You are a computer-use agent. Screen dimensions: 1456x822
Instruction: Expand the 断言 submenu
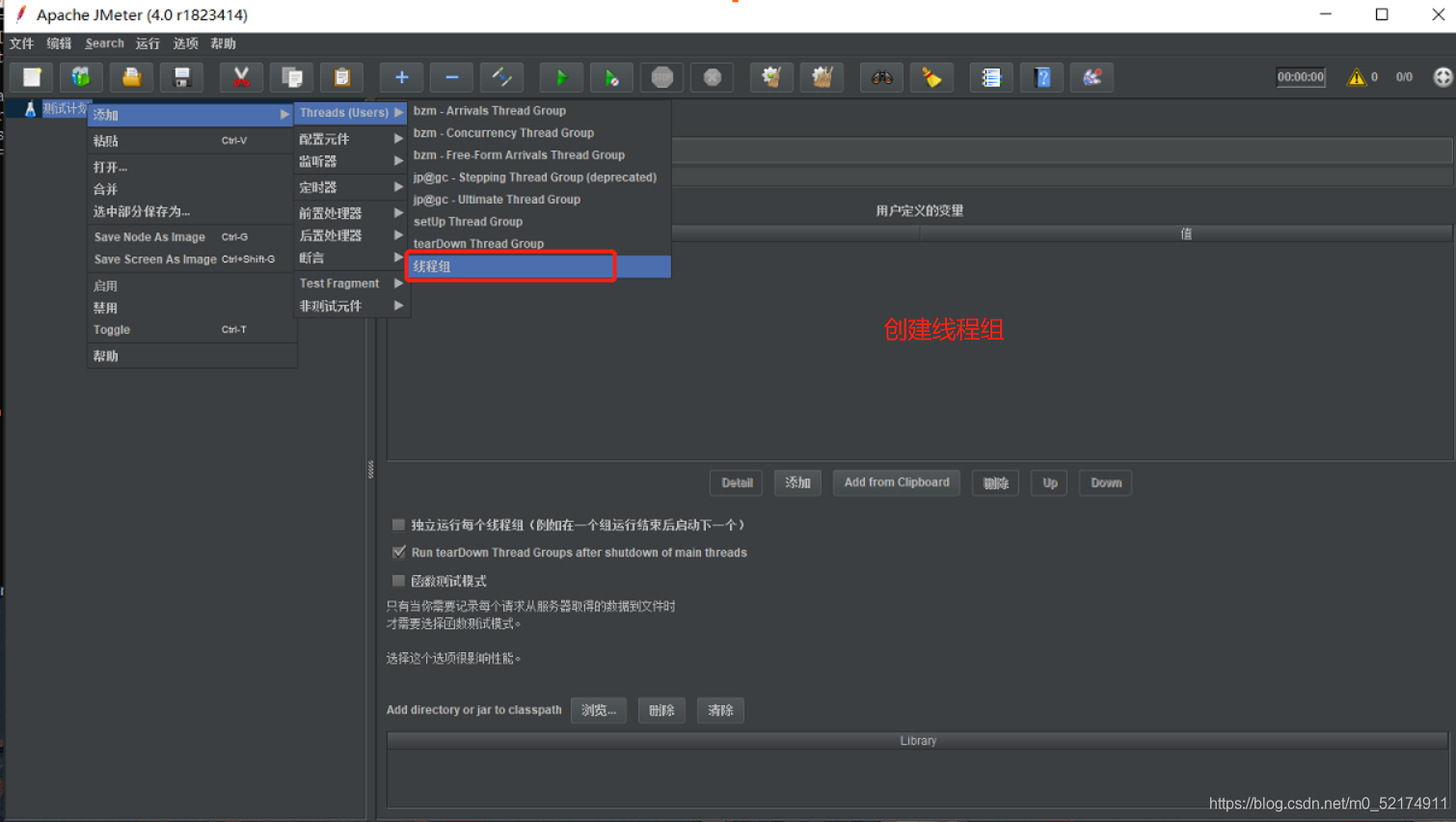(351, 258)
